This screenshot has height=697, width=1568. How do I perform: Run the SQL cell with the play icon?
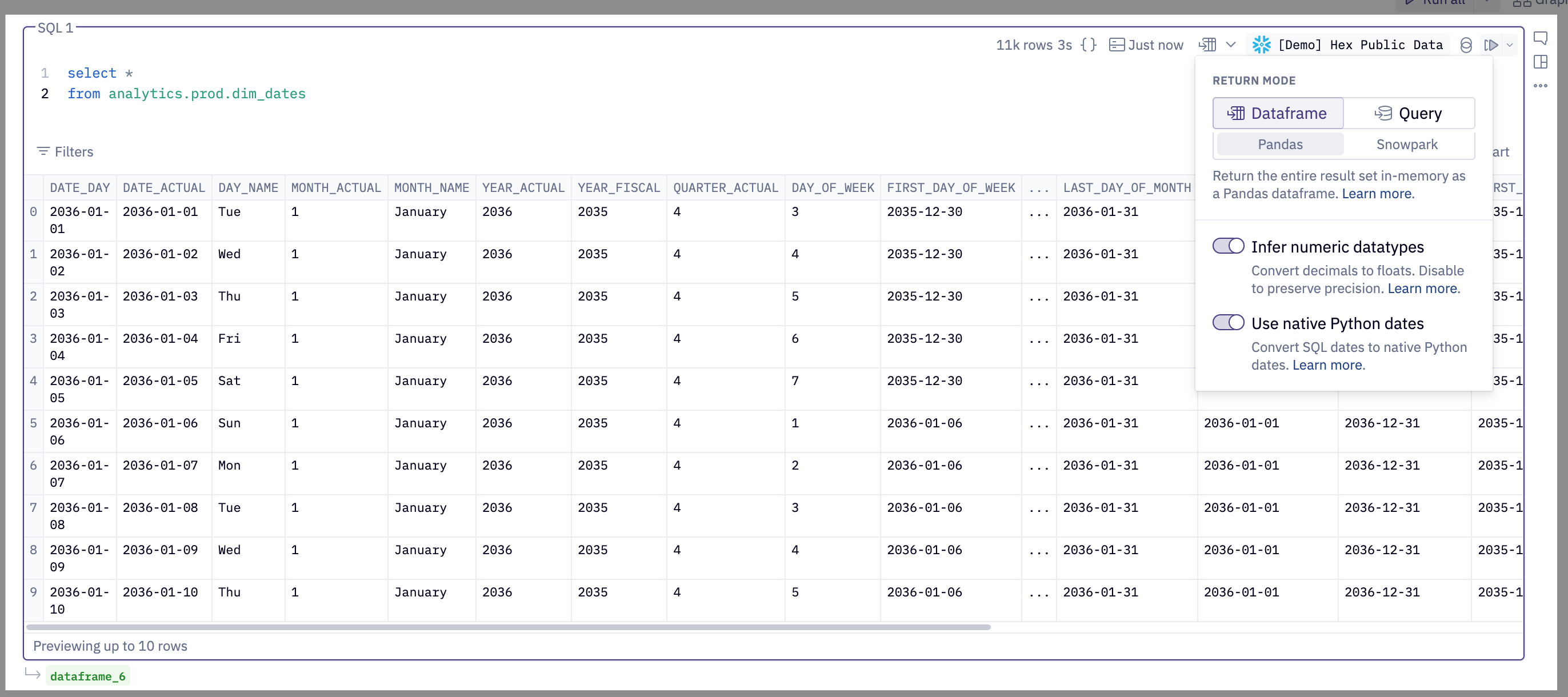[x=1491, y=45]
